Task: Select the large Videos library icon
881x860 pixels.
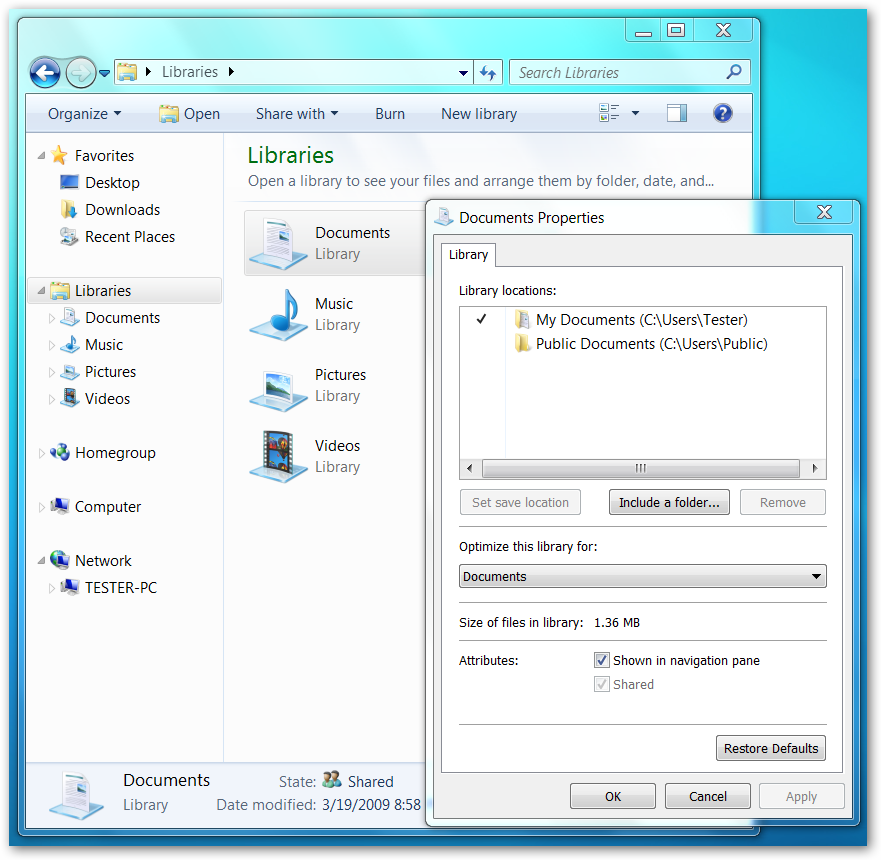Action: tap(278, 456)
